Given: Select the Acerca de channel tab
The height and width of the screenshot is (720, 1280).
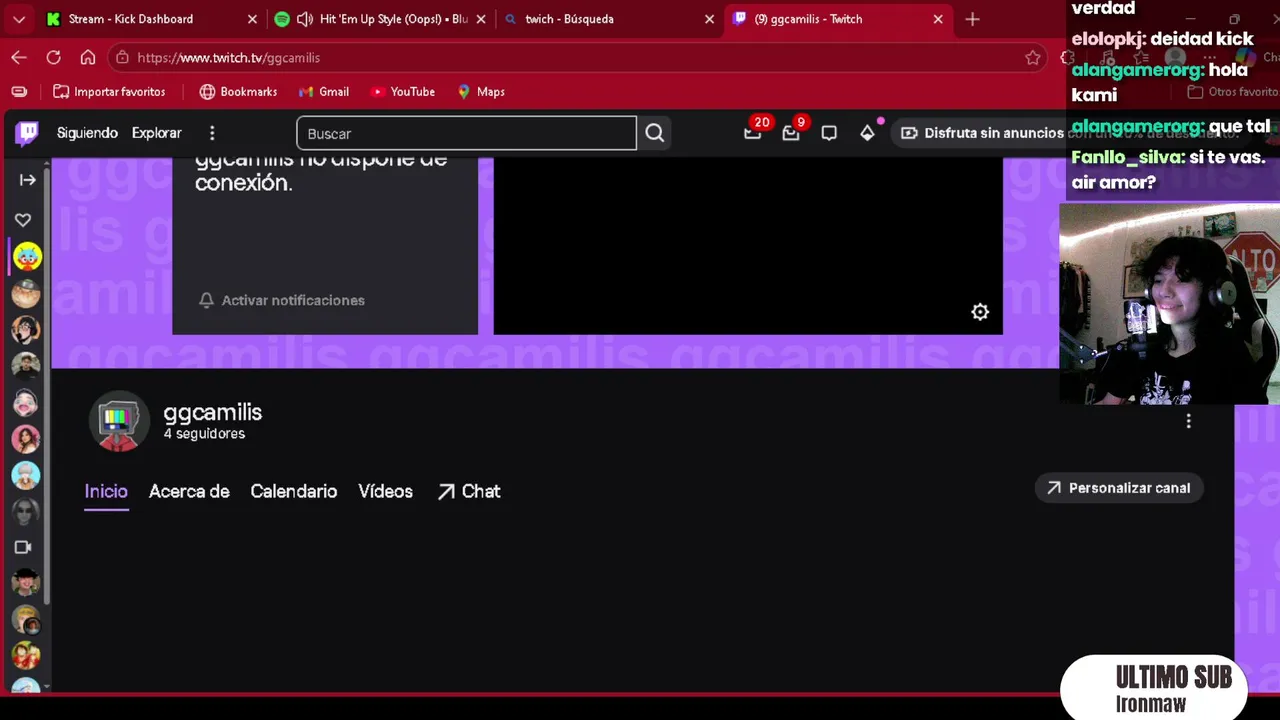Looking at the screenshot, I should coord(189,491).
